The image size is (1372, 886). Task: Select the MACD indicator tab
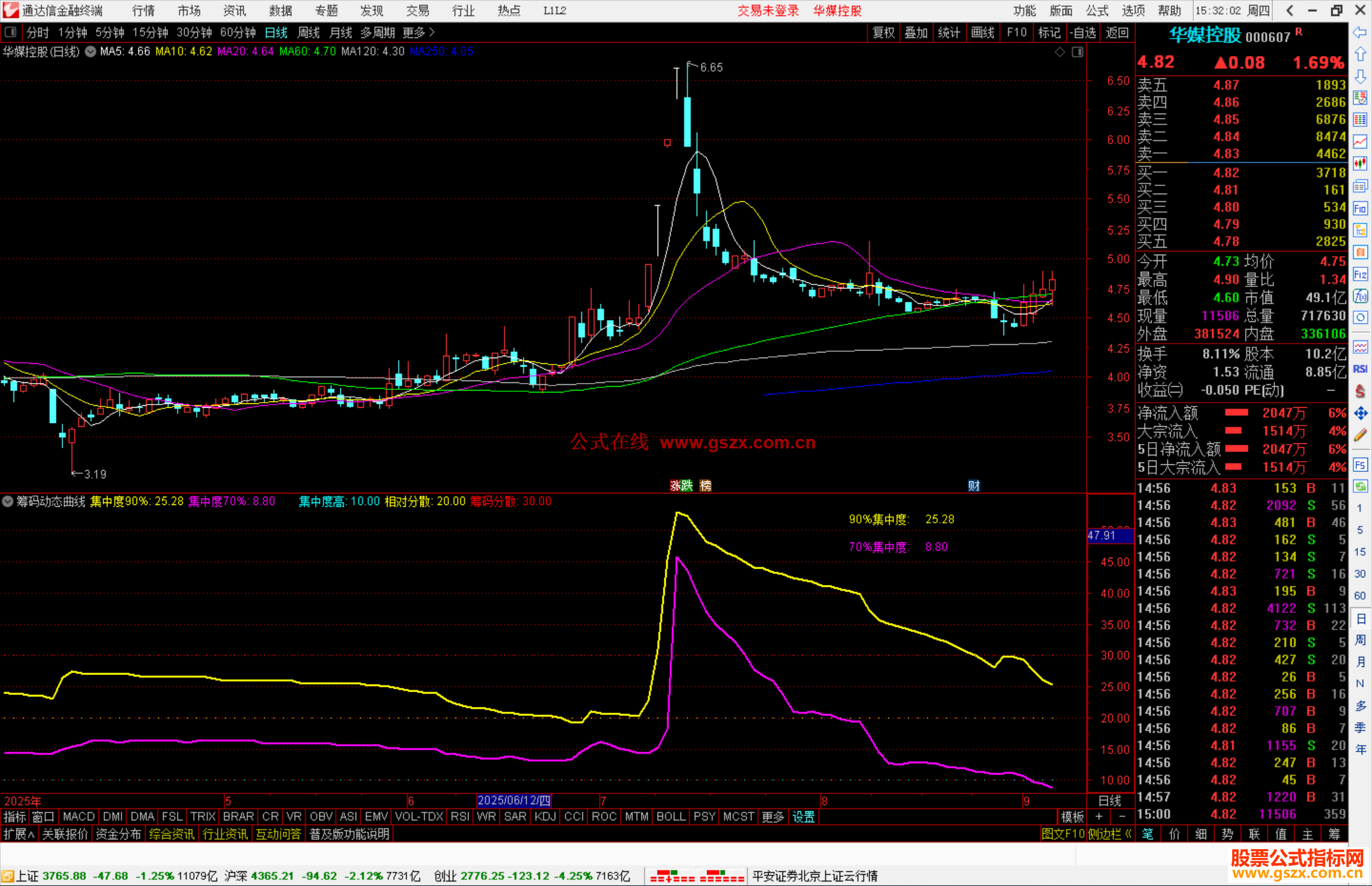(x=79, y=817)
